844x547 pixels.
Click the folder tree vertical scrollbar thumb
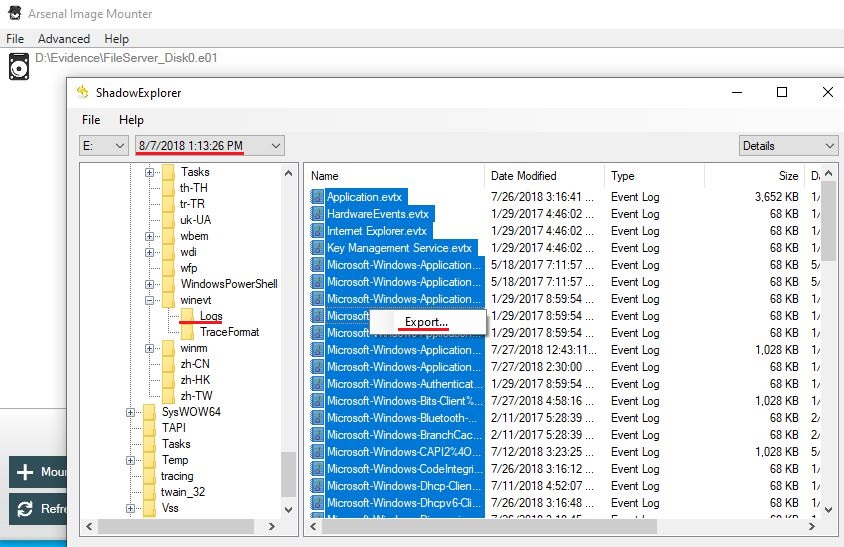[x=289, y=474]
